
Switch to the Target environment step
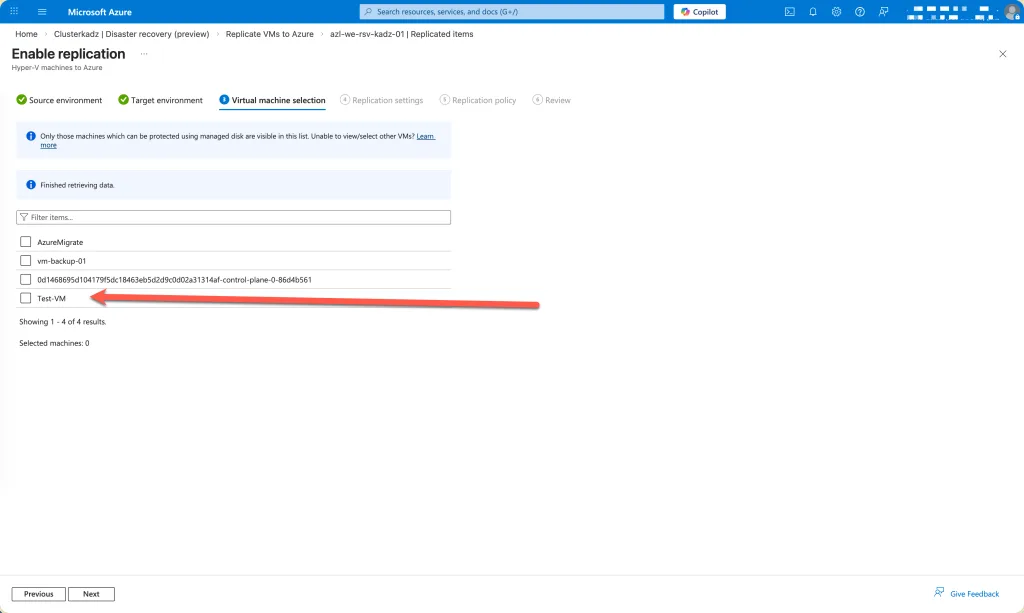pyautogui.click(x=161, y=100)
